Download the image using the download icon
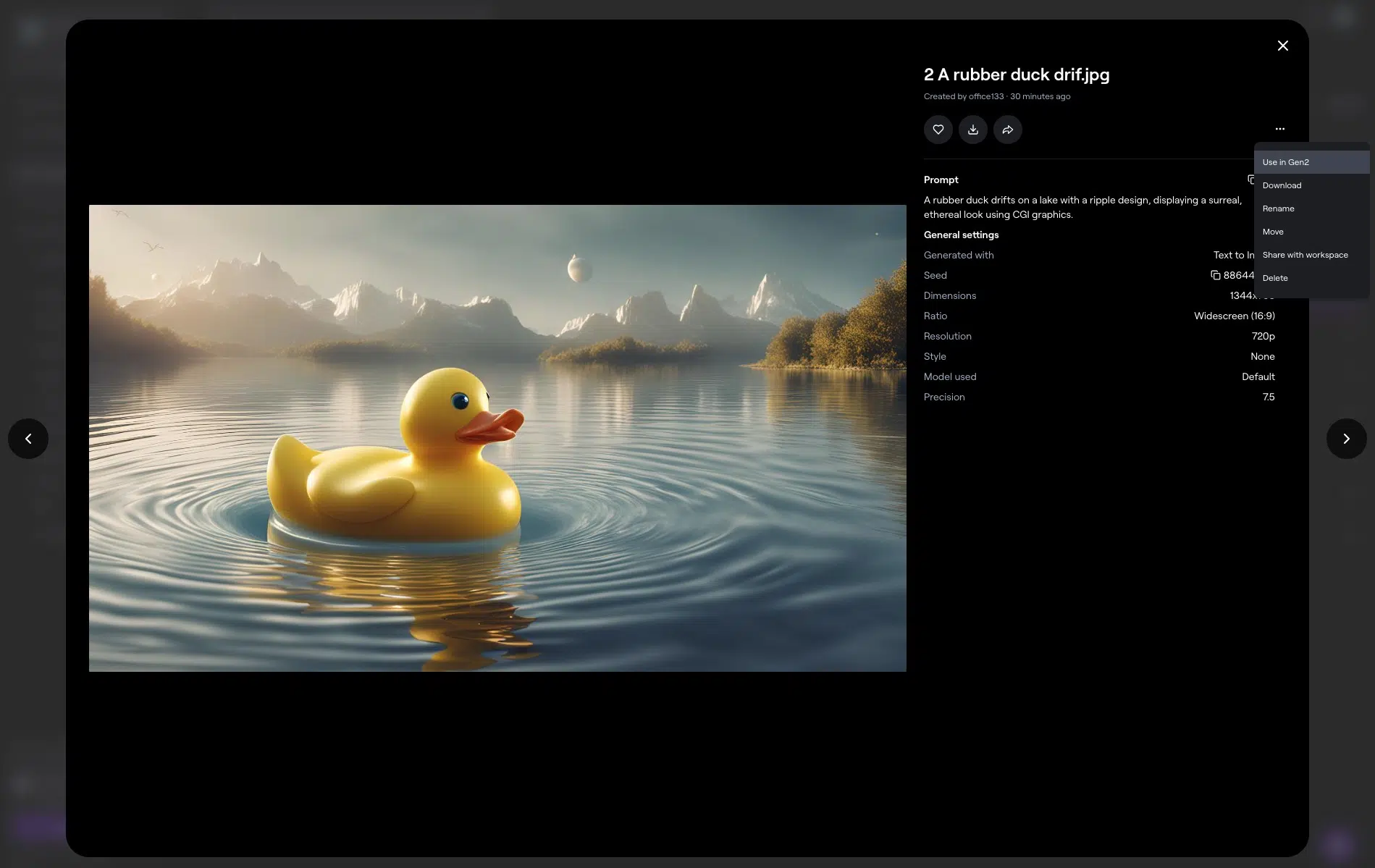The height and width of the screenshot is (868, 1375). (x=972, y=129)
